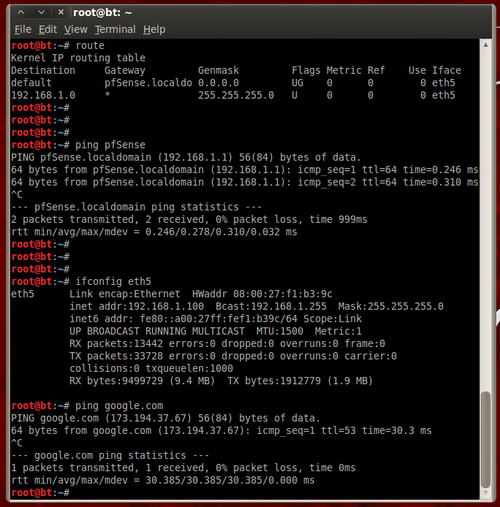Click the up-arrow window button in title bar

point(21,12)
